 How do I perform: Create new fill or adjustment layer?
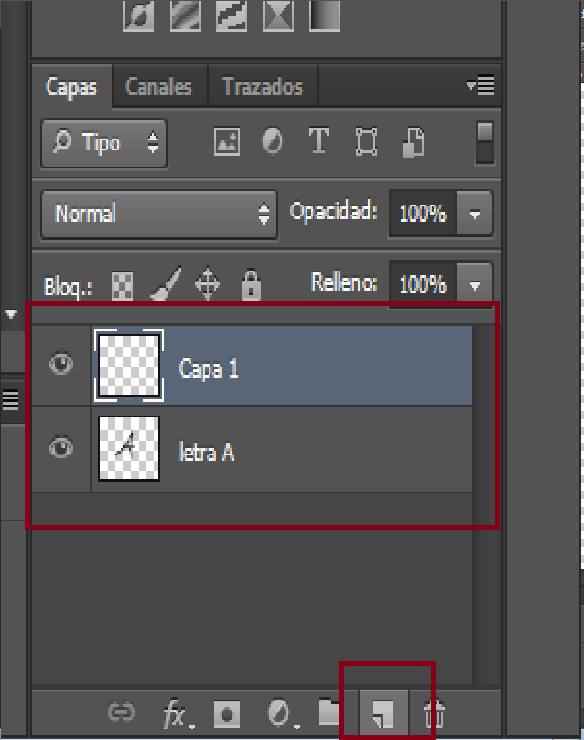point(281,714)
